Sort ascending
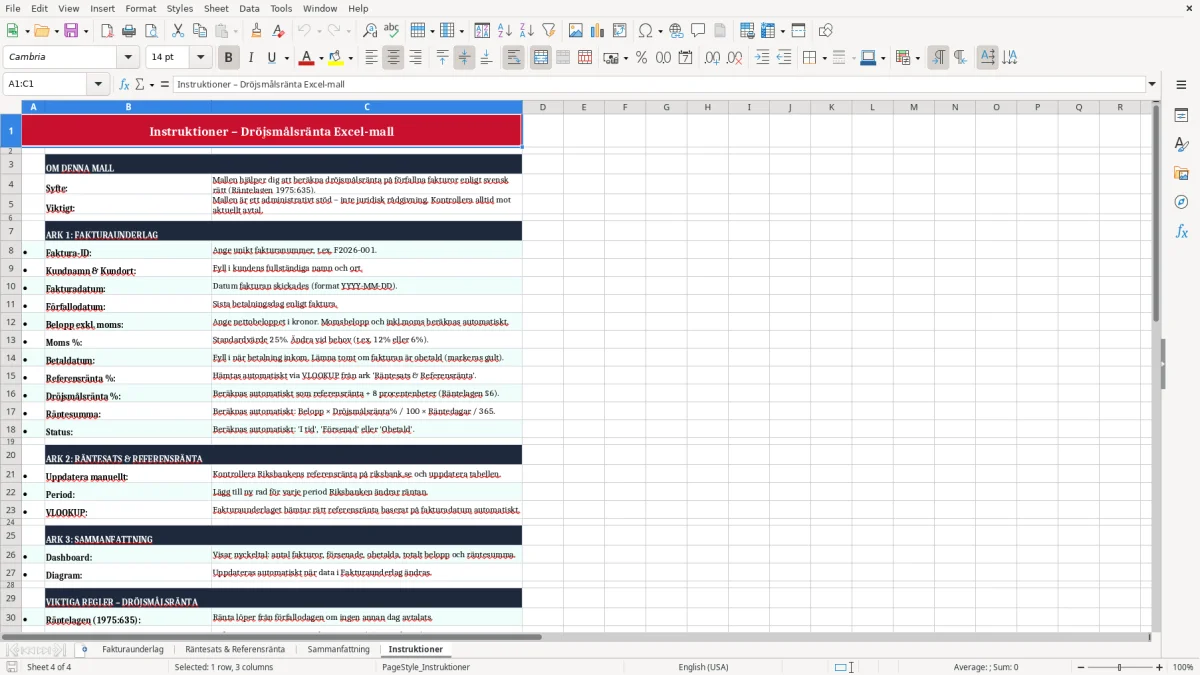Image resolution: width=1200 pixels, height=675 pixels. point(505,31)
